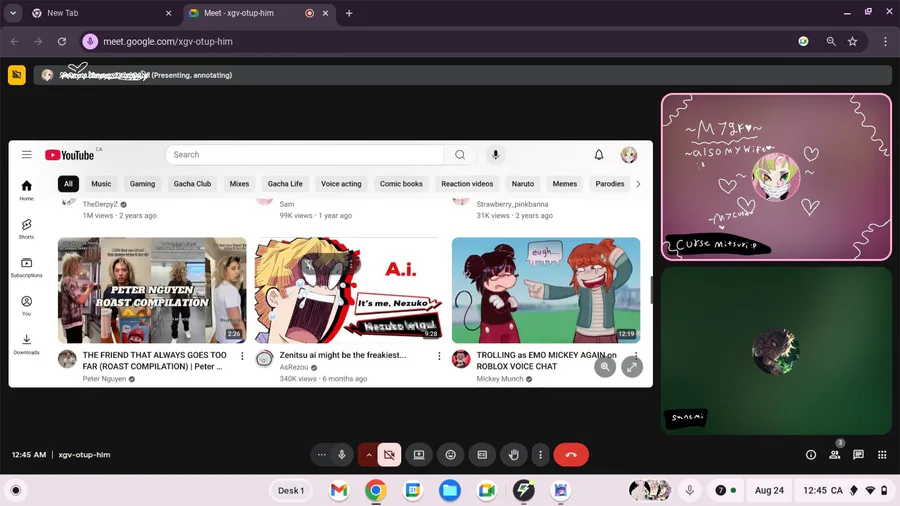Go to YouTube Home in sidebar
This screenshot has height=506, width=900.
pyautogui.click(x=26, y=190)
